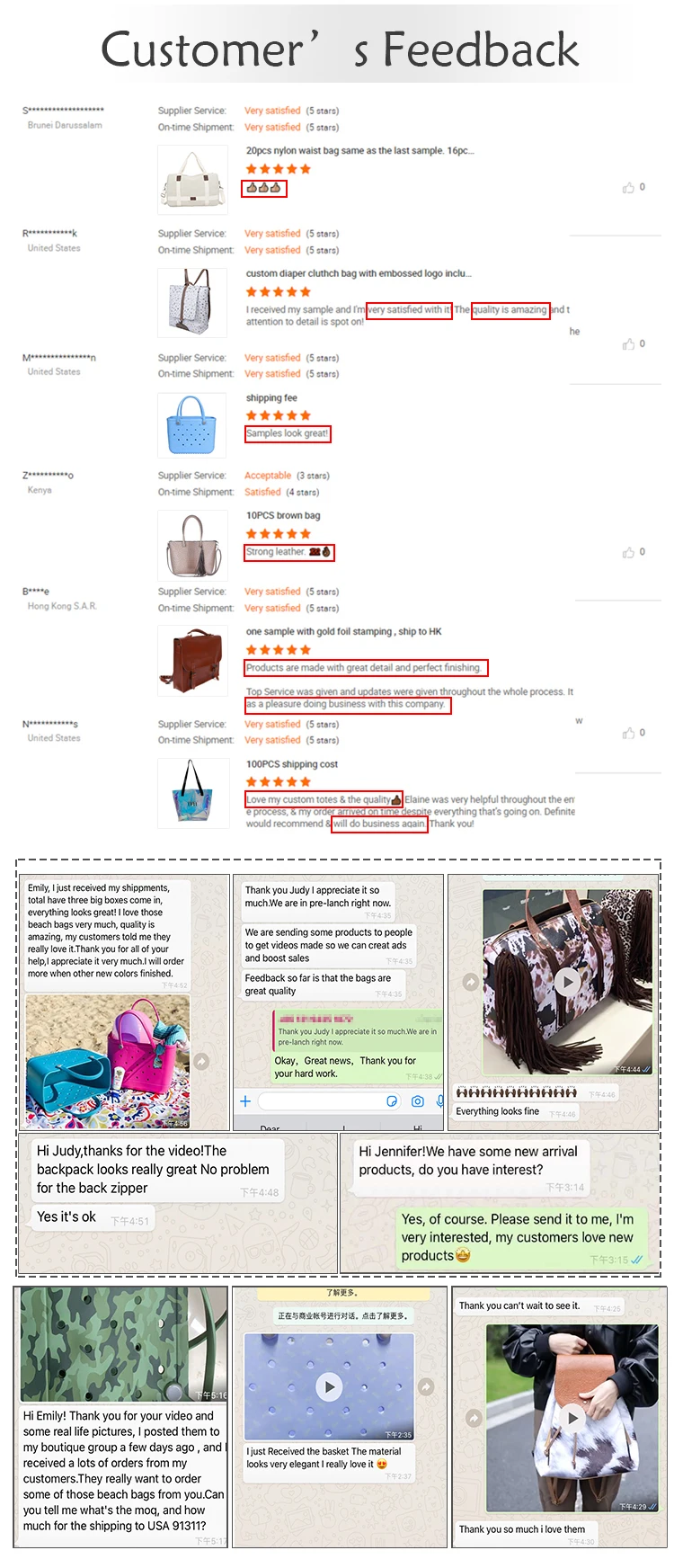Open the white nylon waist bag thumbnail
The width and height of the screenshot is (674, 1568).
pyautogui.click(x=192, y=180)
